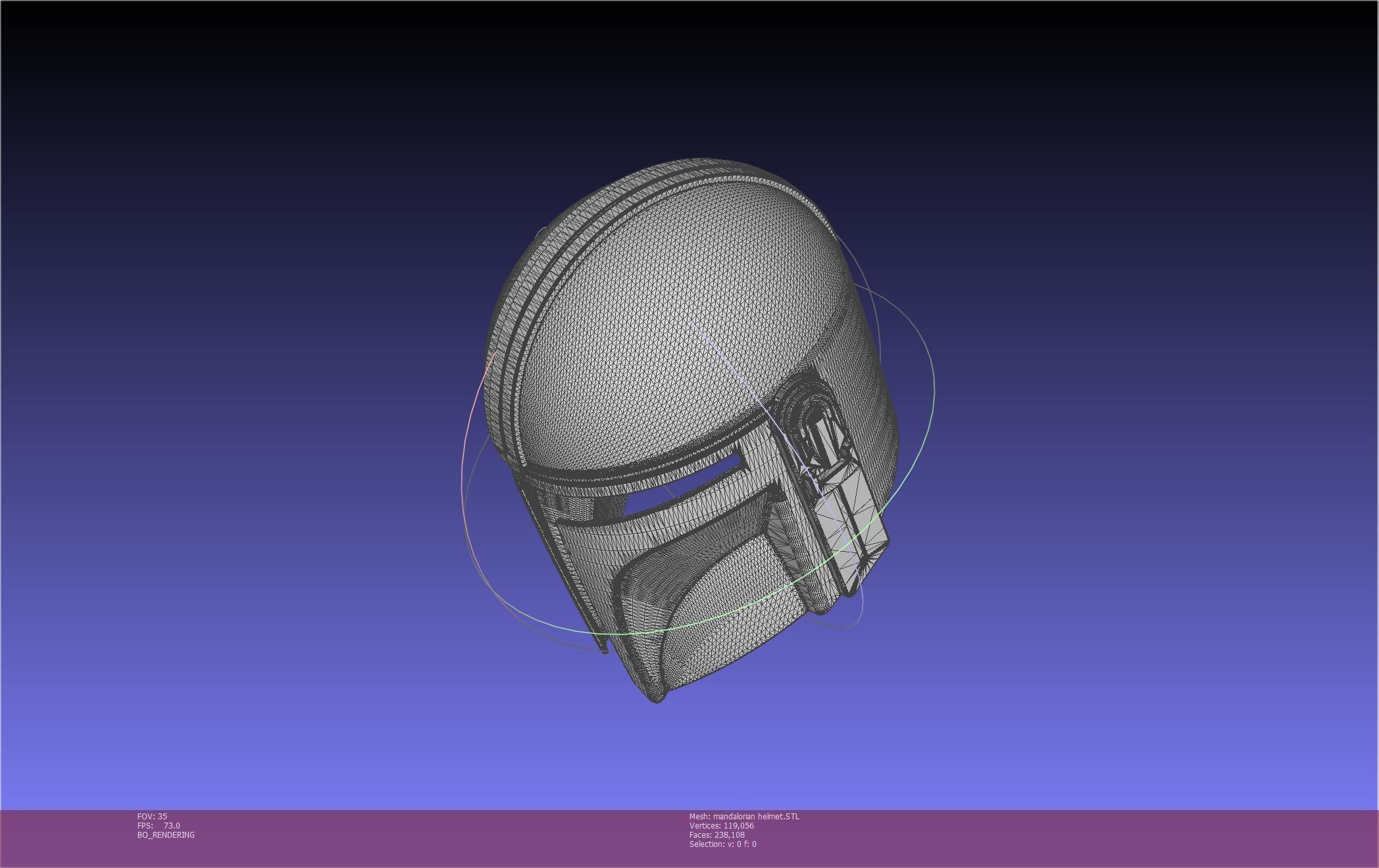
Task: Click the 'FPS: 73.0' readout
Action: click(x=159, y=825)
